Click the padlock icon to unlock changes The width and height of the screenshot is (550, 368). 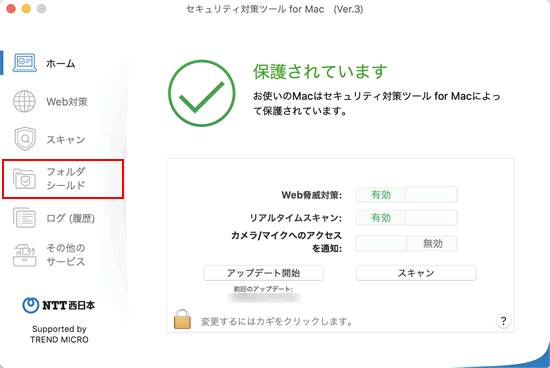click(x=182, y=319)
